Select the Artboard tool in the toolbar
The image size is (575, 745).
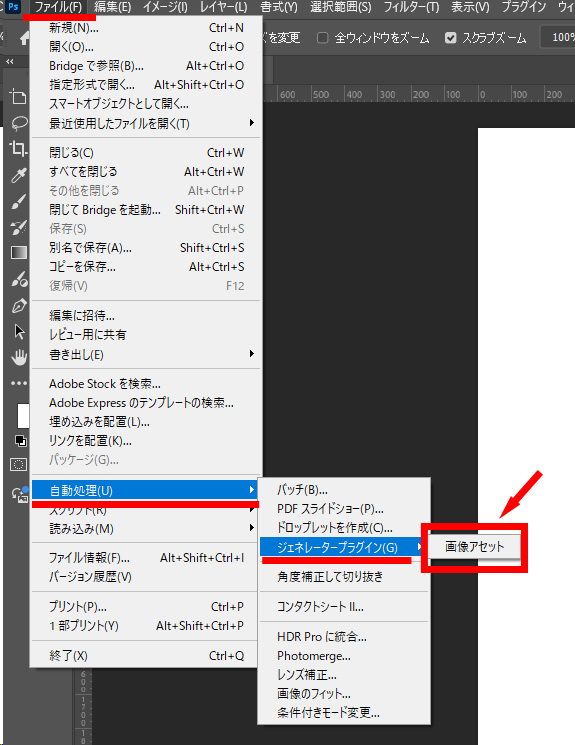(x=19, y=97)
